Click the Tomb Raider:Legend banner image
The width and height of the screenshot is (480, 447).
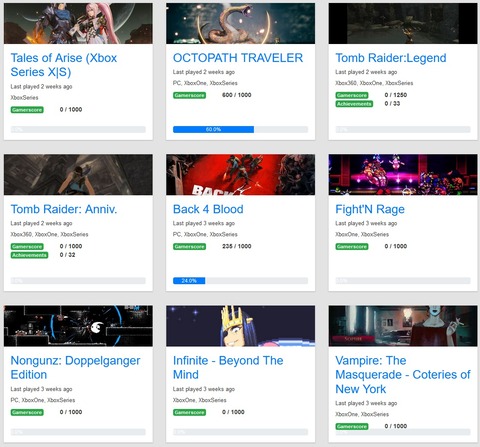[403, 23]
